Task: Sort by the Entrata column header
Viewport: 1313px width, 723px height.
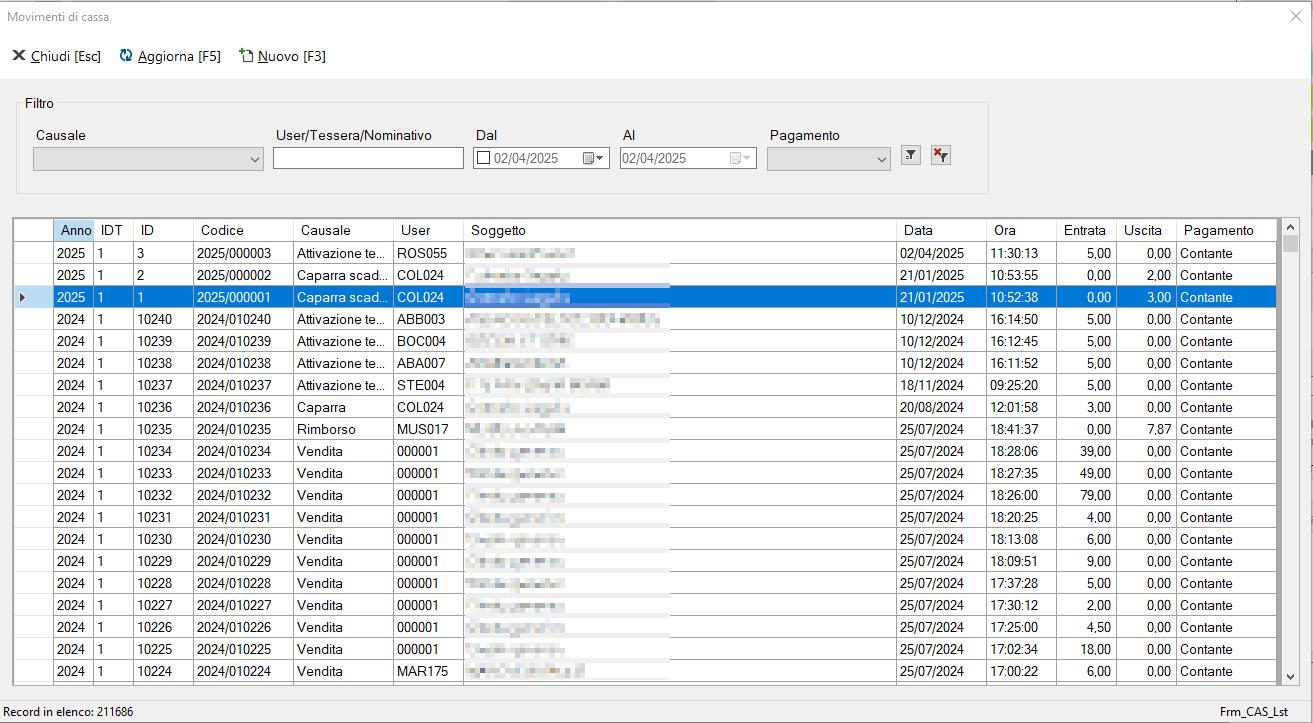Action: pyautogui.click(x=1085, y=230)
